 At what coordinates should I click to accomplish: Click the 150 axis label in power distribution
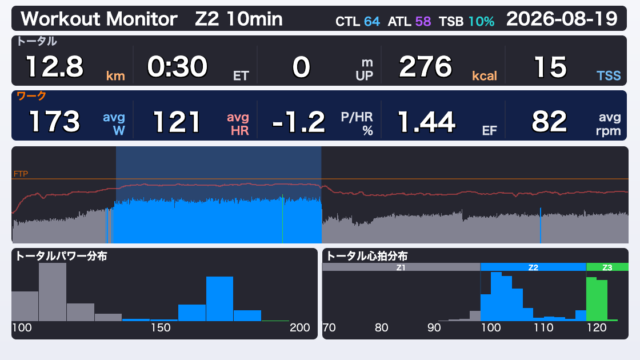tap(160, 327)
